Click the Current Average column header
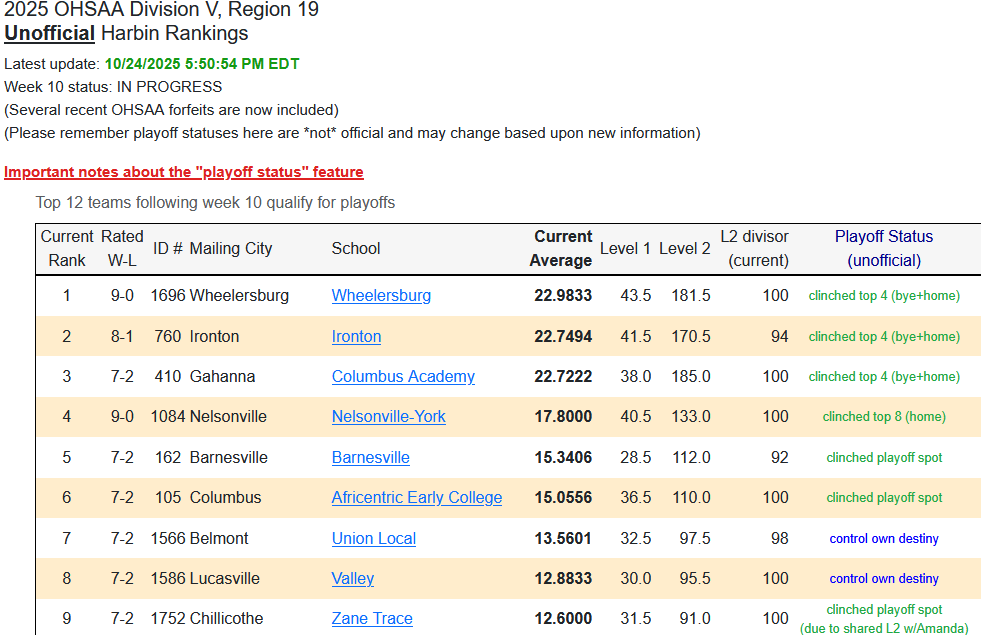The width and height of the screenshot is (981, 635). (562, 248)
